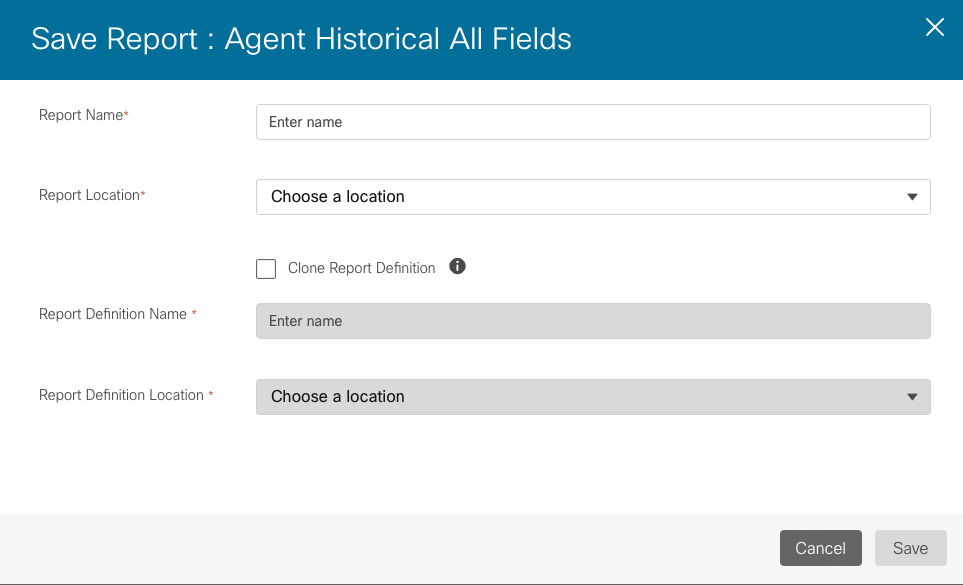The width and height of the screenshot is (963, 585).
Task: Focus the Report Definition Name input field
Action: point(593,321)
